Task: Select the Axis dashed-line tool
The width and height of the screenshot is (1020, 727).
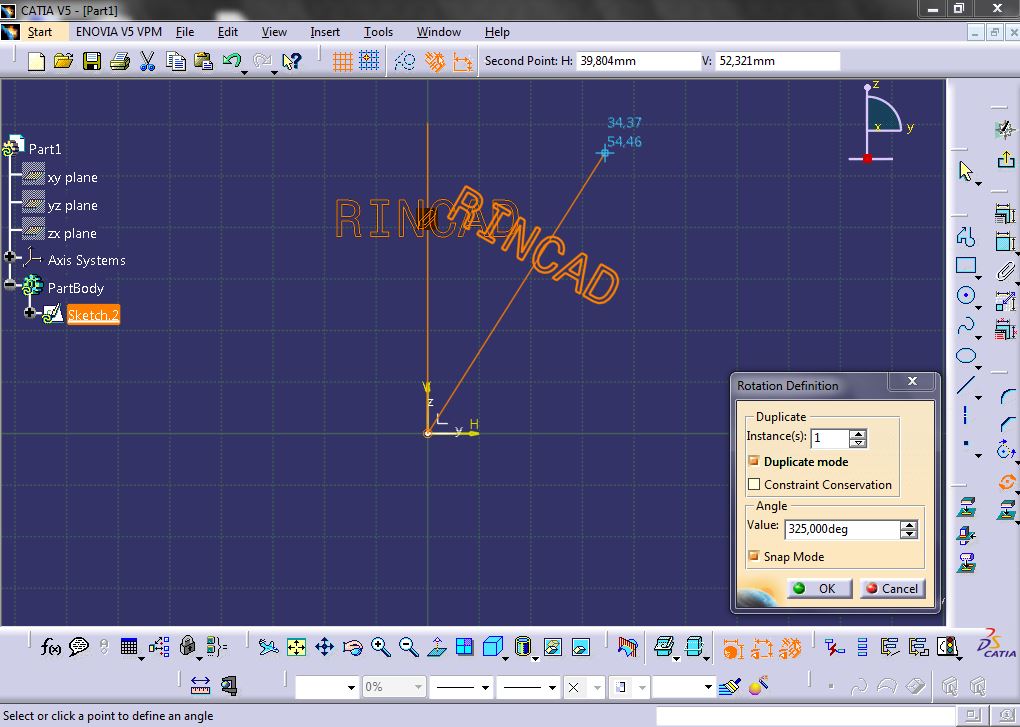Action: coord(965,414)
